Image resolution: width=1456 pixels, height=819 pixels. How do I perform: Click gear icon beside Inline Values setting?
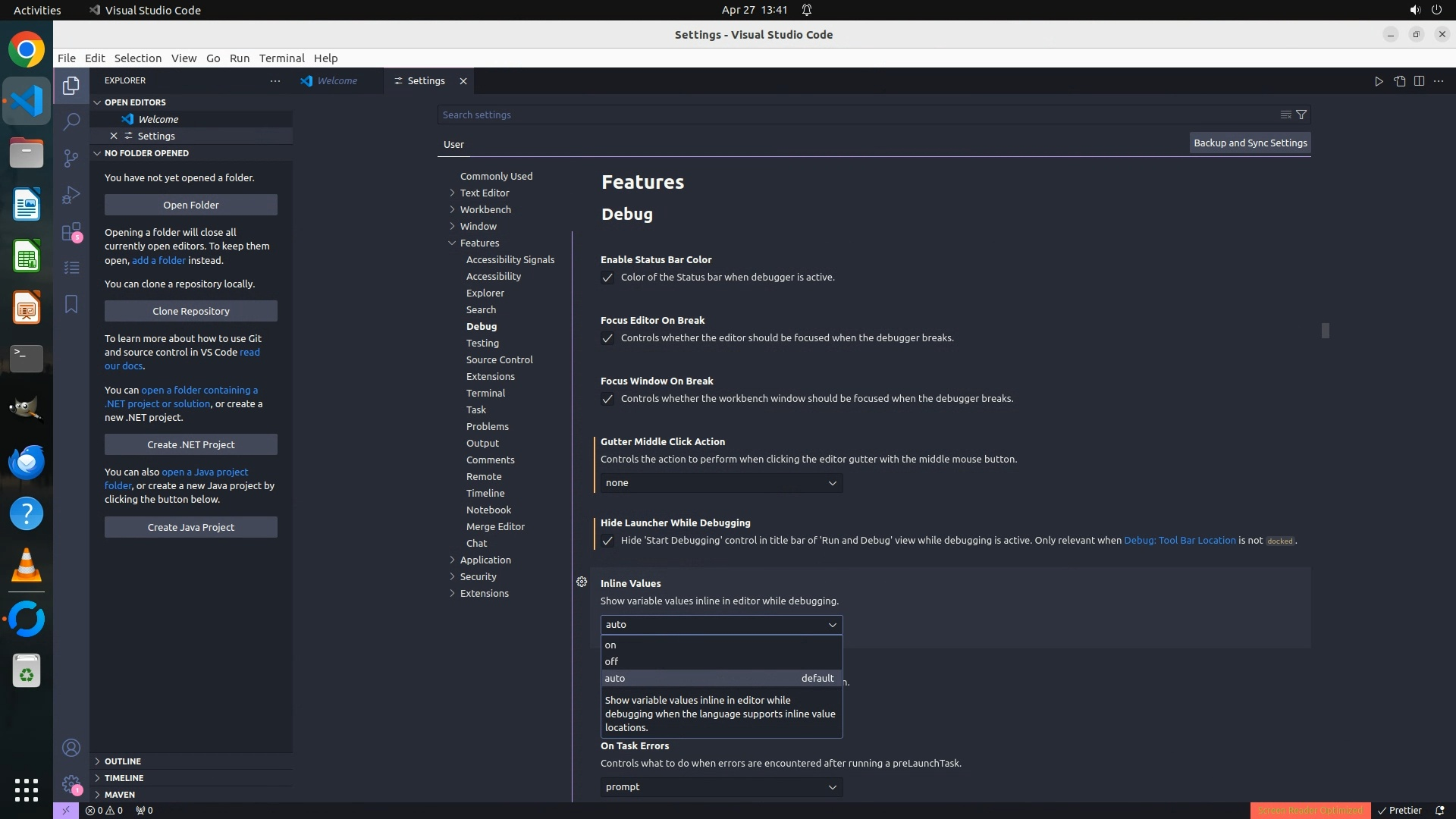tap(582, 582)
